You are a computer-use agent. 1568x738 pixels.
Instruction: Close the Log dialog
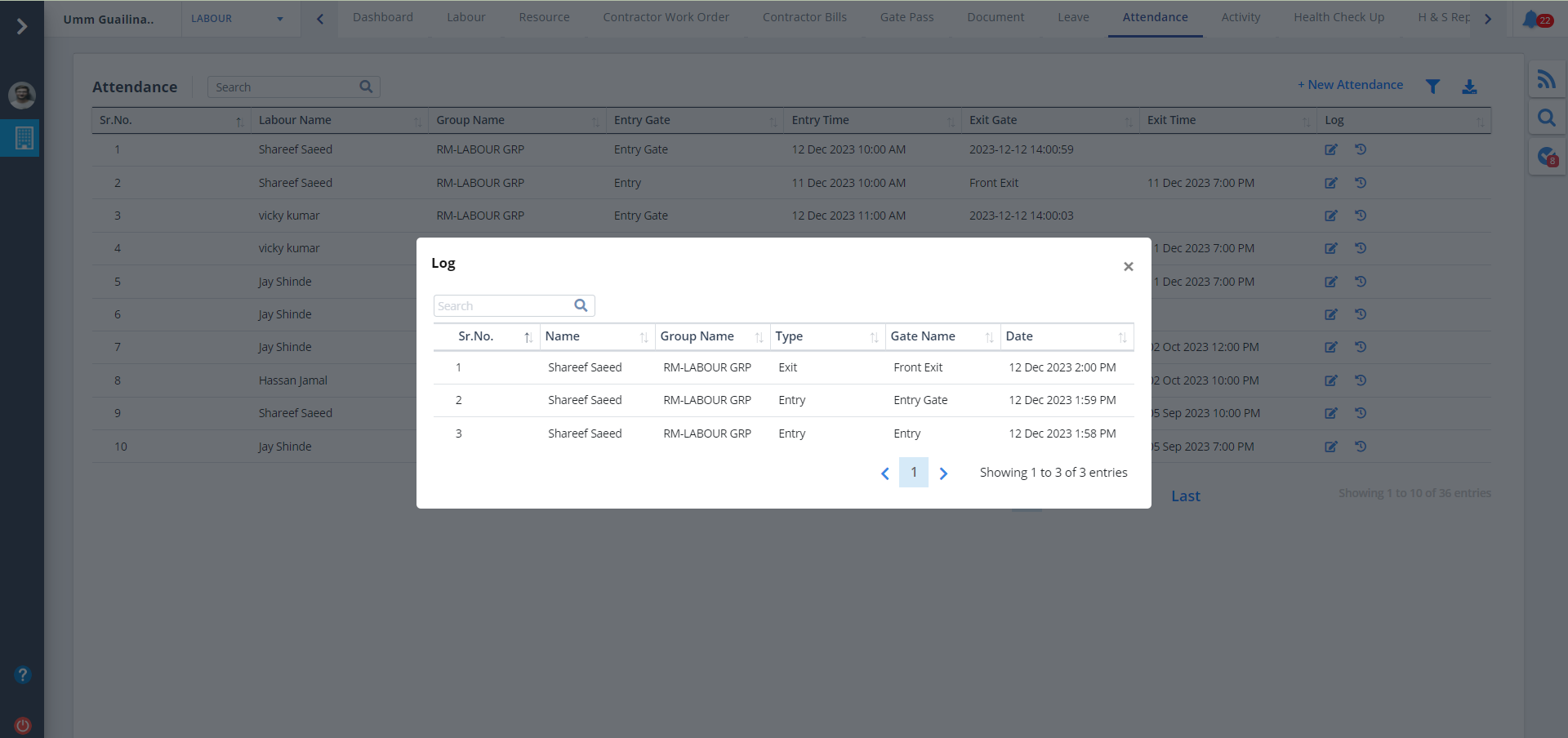click(1128, 267)
